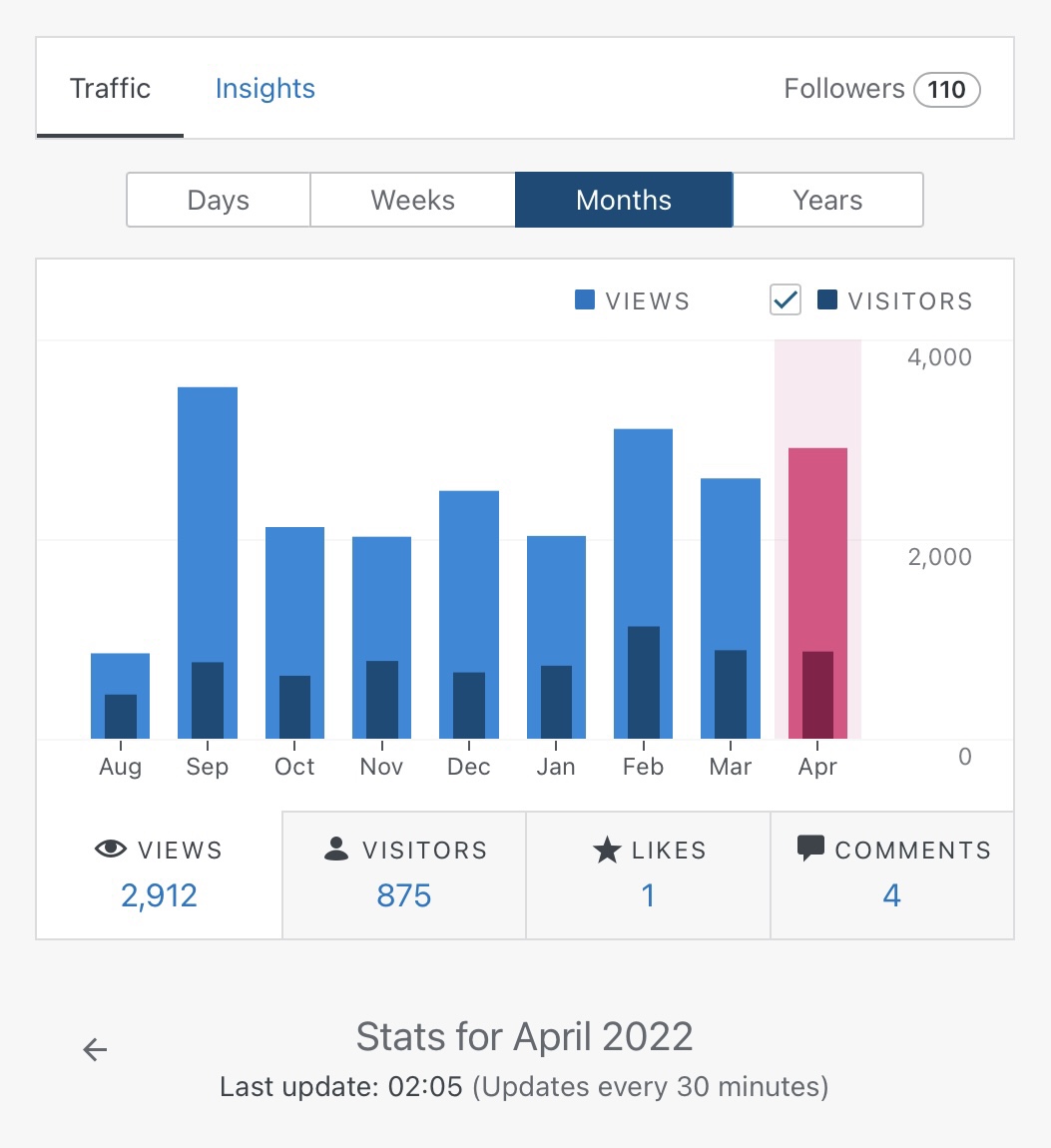Click the back arrow icon
Screen dimensions: 1051x1148
[95, 1049]
